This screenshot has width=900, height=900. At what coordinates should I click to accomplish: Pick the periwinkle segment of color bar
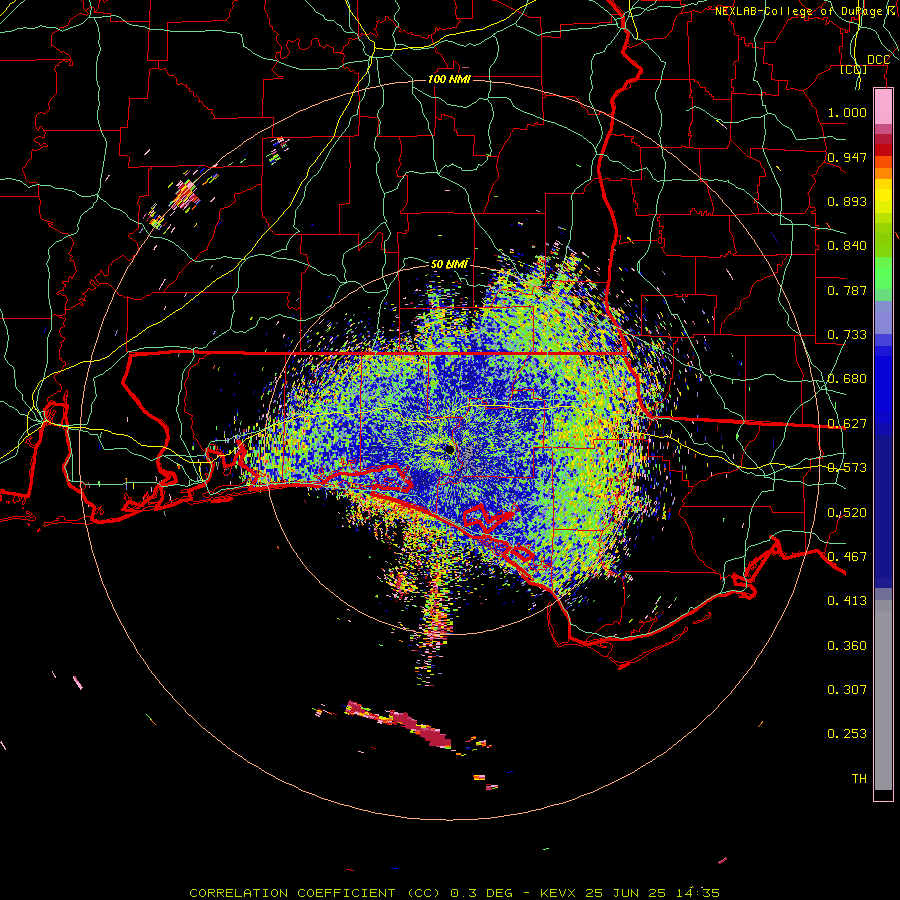pos(883,319)
